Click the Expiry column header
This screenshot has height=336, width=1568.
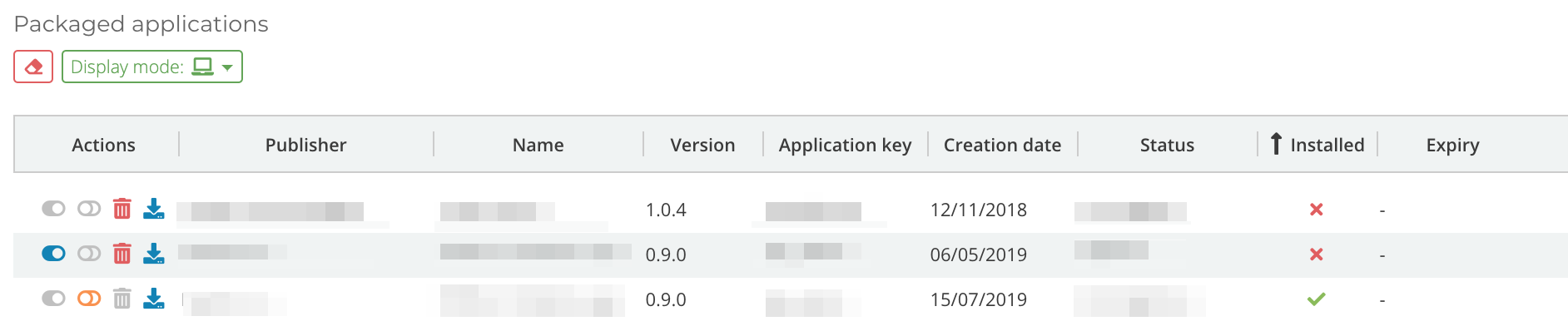[1452, 145]
